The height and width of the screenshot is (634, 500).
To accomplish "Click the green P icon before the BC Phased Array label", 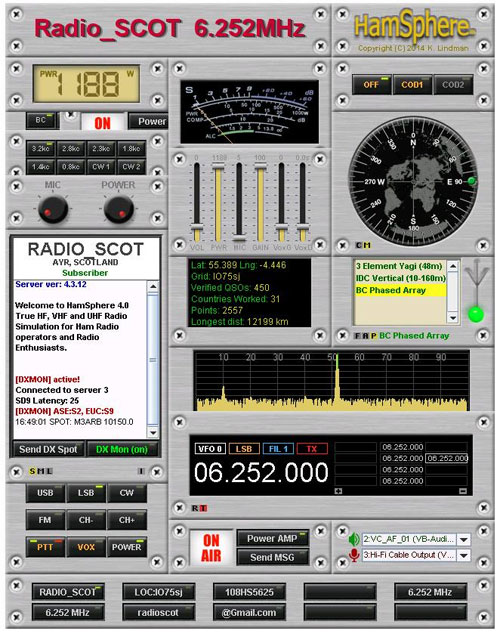I will point(373,336).
